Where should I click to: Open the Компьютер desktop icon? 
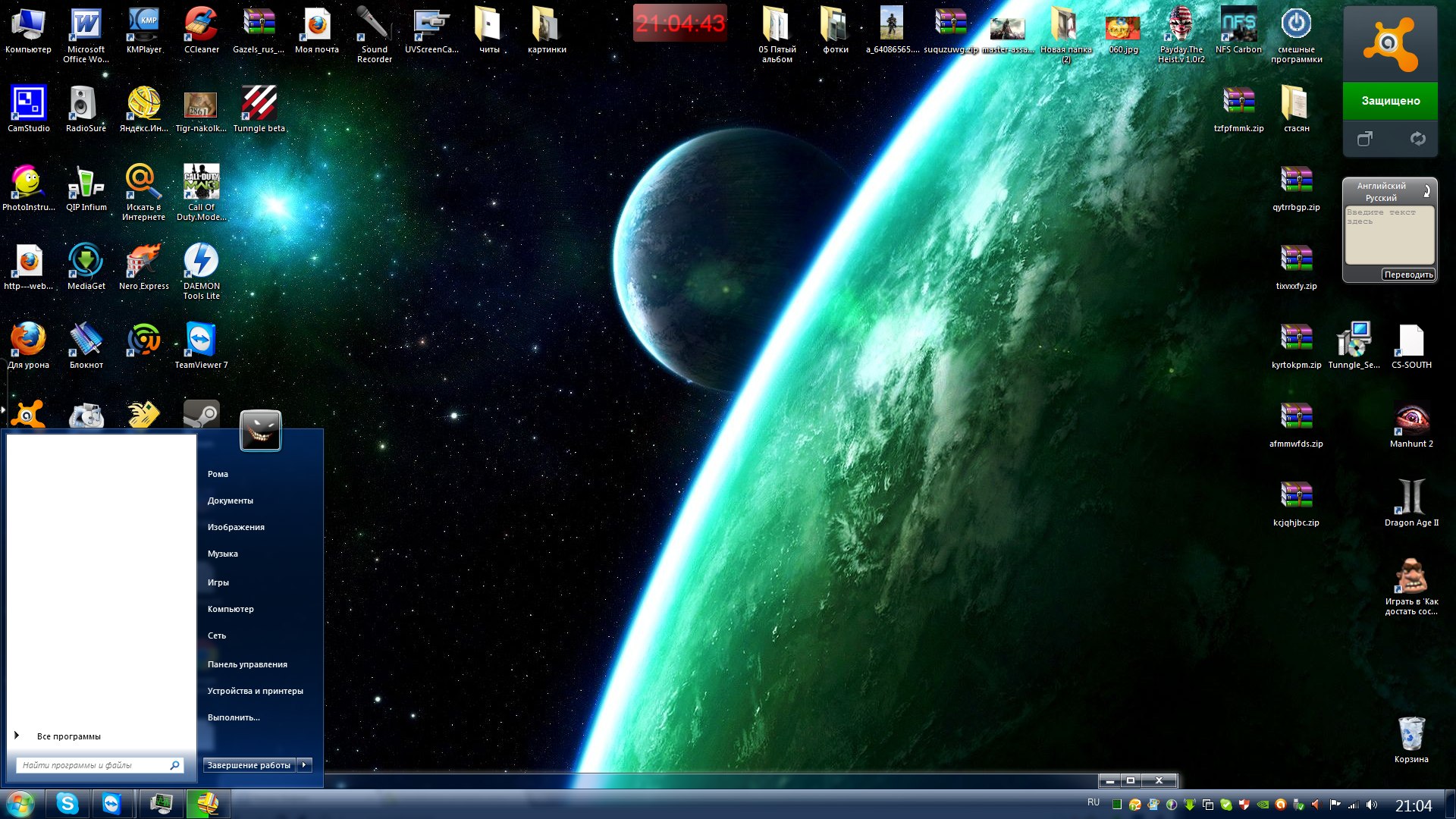click(x=28, y=30)
